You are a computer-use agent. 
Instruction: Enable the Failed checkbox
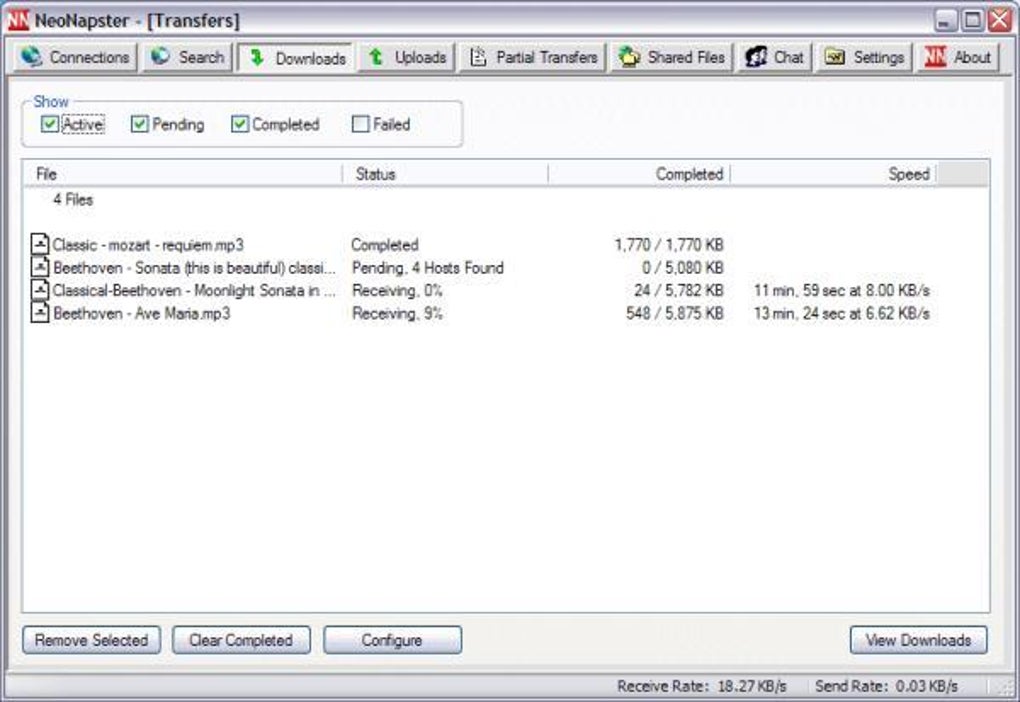(360, 124)
